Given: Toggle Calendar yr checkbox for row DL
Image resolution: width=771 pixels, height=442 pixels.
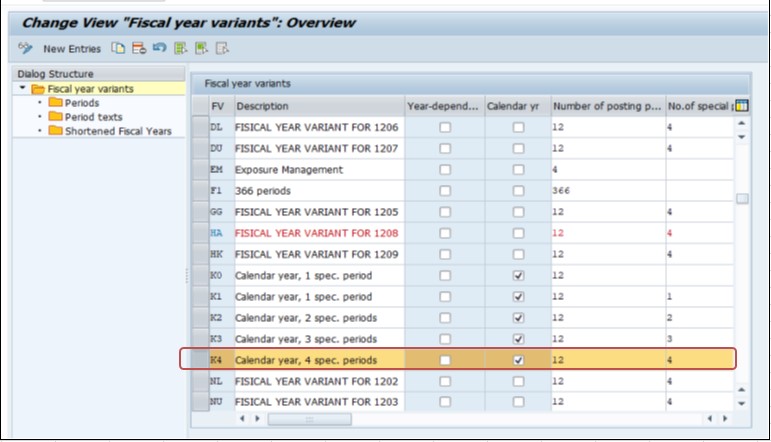Looking at the screenshot, I should [518, 127].
